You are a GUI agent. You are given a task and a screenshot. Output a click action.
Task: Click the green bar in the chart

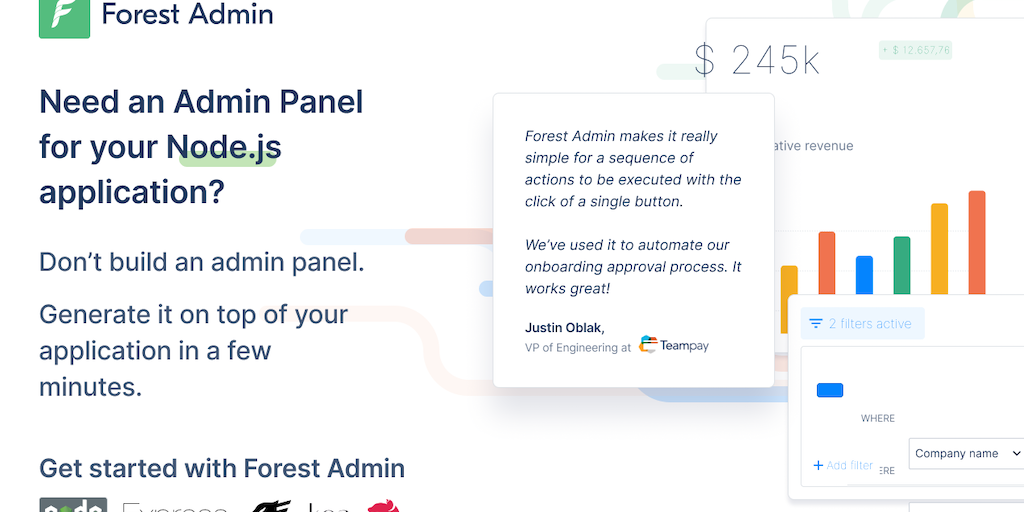coord(902,265)
